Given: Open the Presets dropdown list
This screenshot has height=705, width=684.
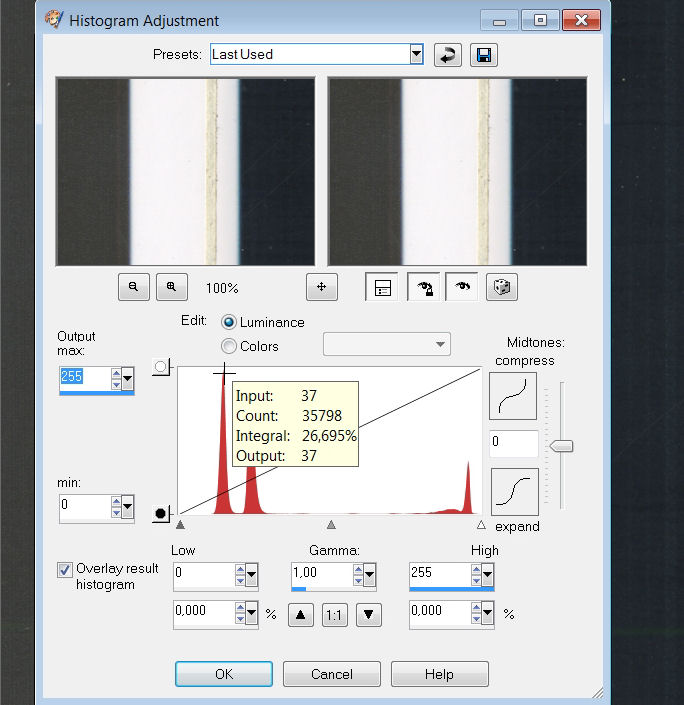Looking at the screenshot, I should click(x=416, y=54).
